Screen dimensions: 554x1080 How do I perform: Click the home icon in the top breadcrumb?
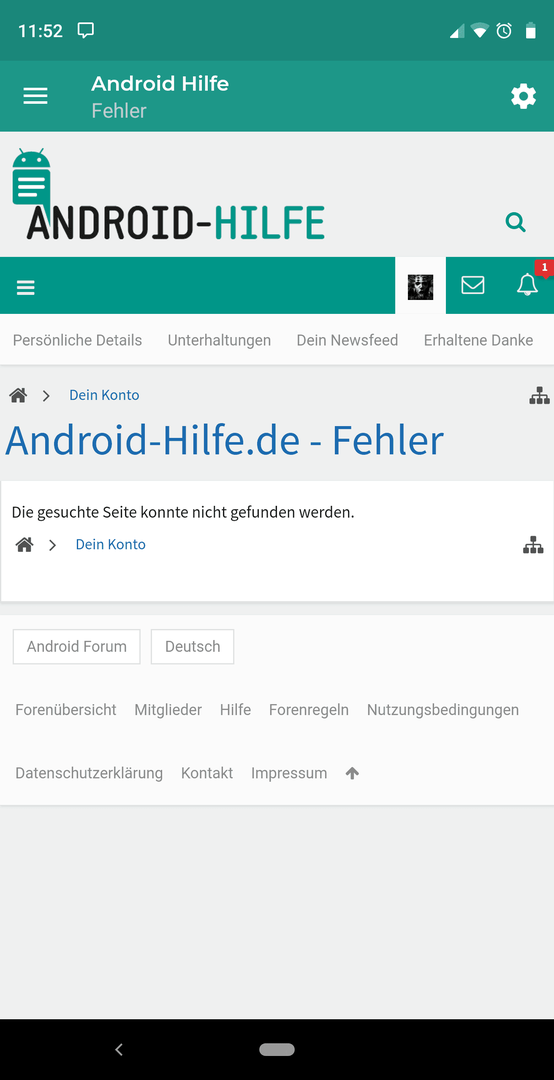pos(18,395)
